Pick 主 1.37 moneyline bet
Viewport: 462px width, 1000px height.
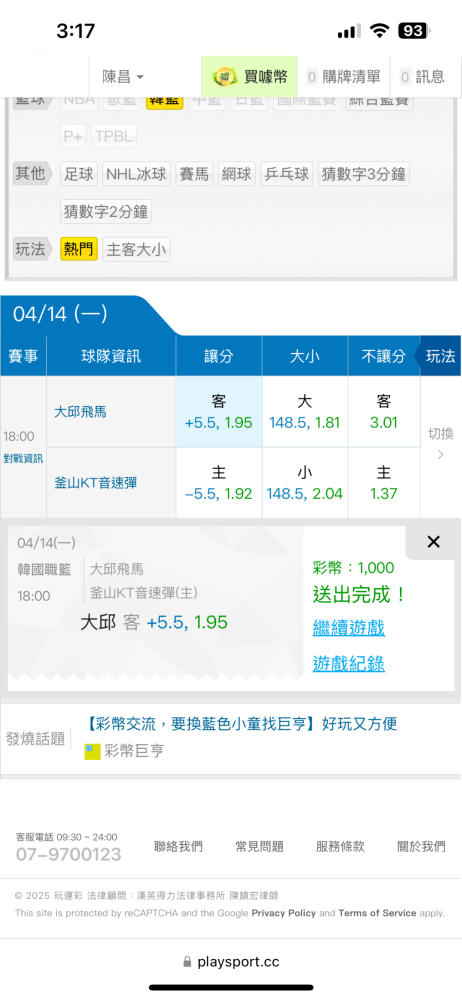(384, 483)
